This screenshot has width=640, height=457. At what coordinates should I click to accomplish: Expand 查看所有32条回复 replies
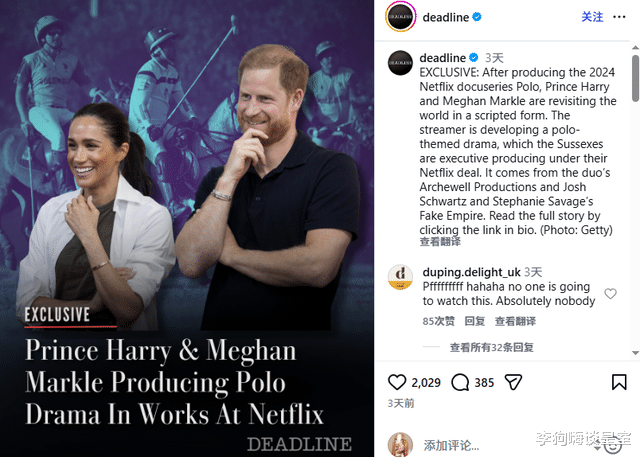tap(491, 347)
